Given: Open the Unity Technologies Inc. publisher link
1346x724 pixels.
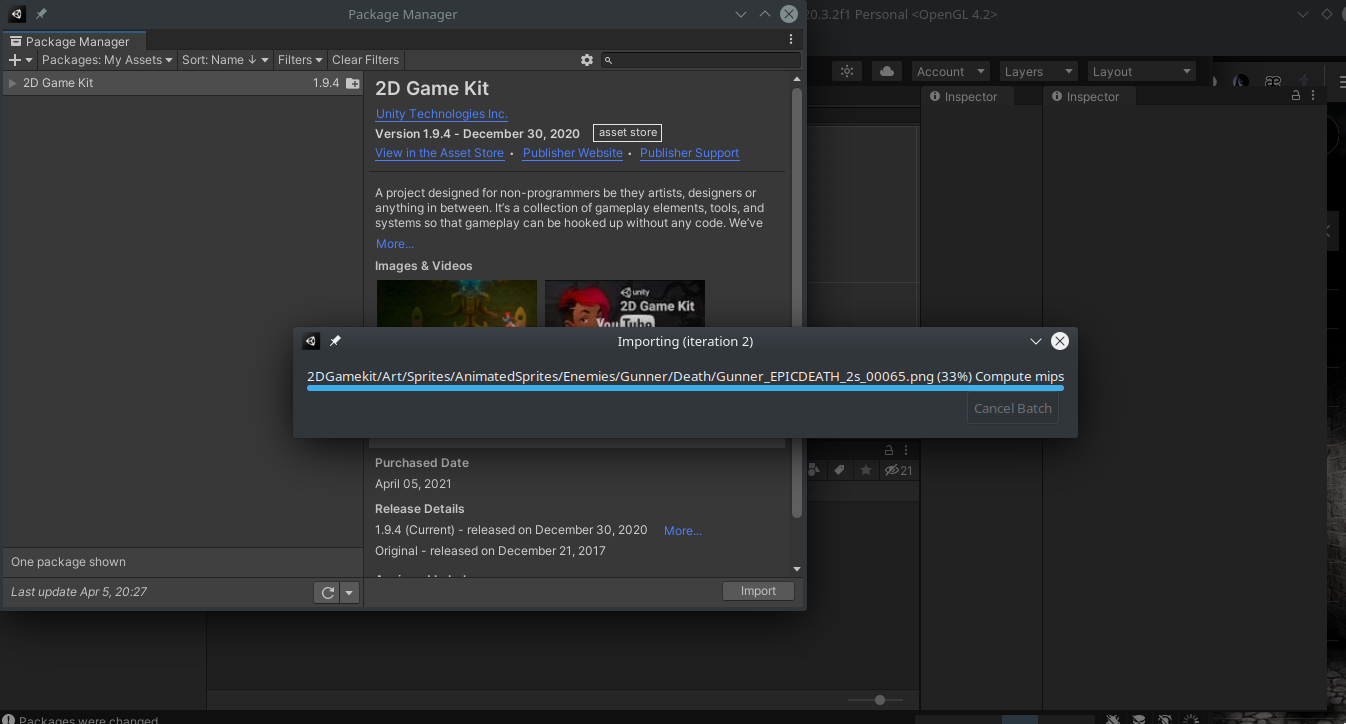Looking at the screenshot, I should tap(441, 114).
